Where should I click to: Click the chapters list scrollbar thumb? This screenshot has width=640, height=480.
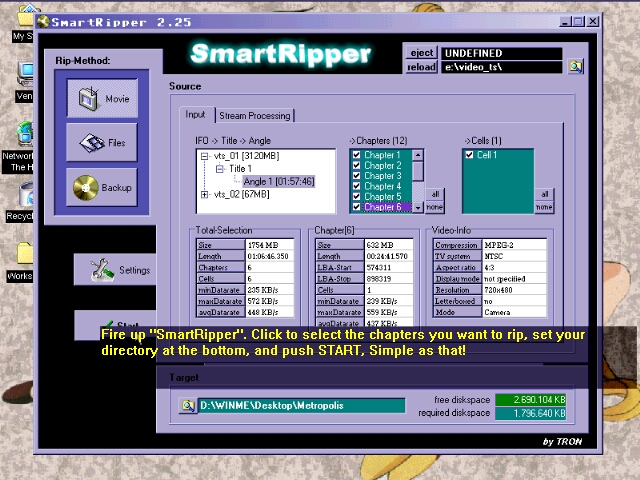pyautogui.click(x=418, y=171)
